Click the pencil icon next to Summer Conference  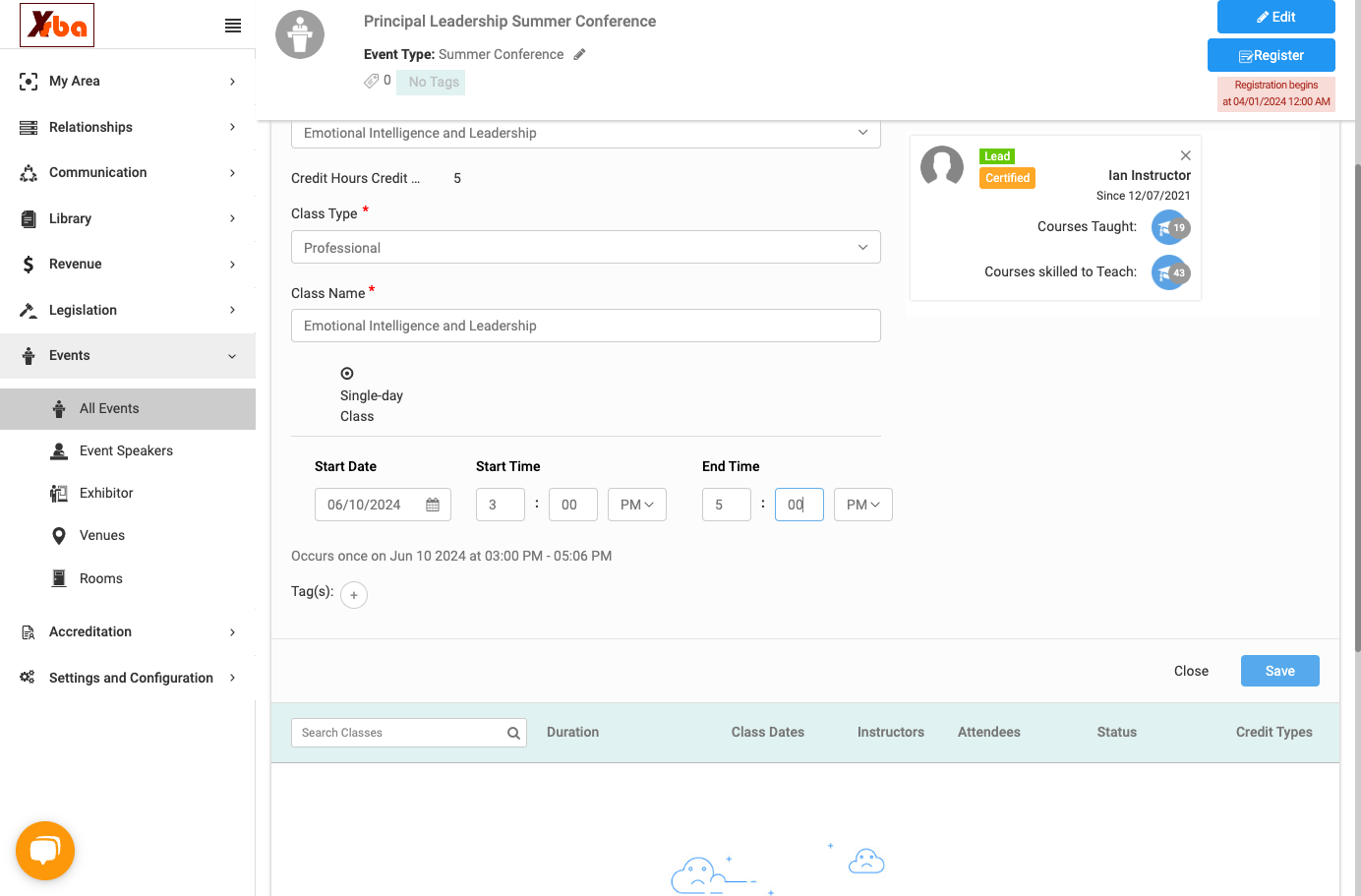tap(580, 54)
